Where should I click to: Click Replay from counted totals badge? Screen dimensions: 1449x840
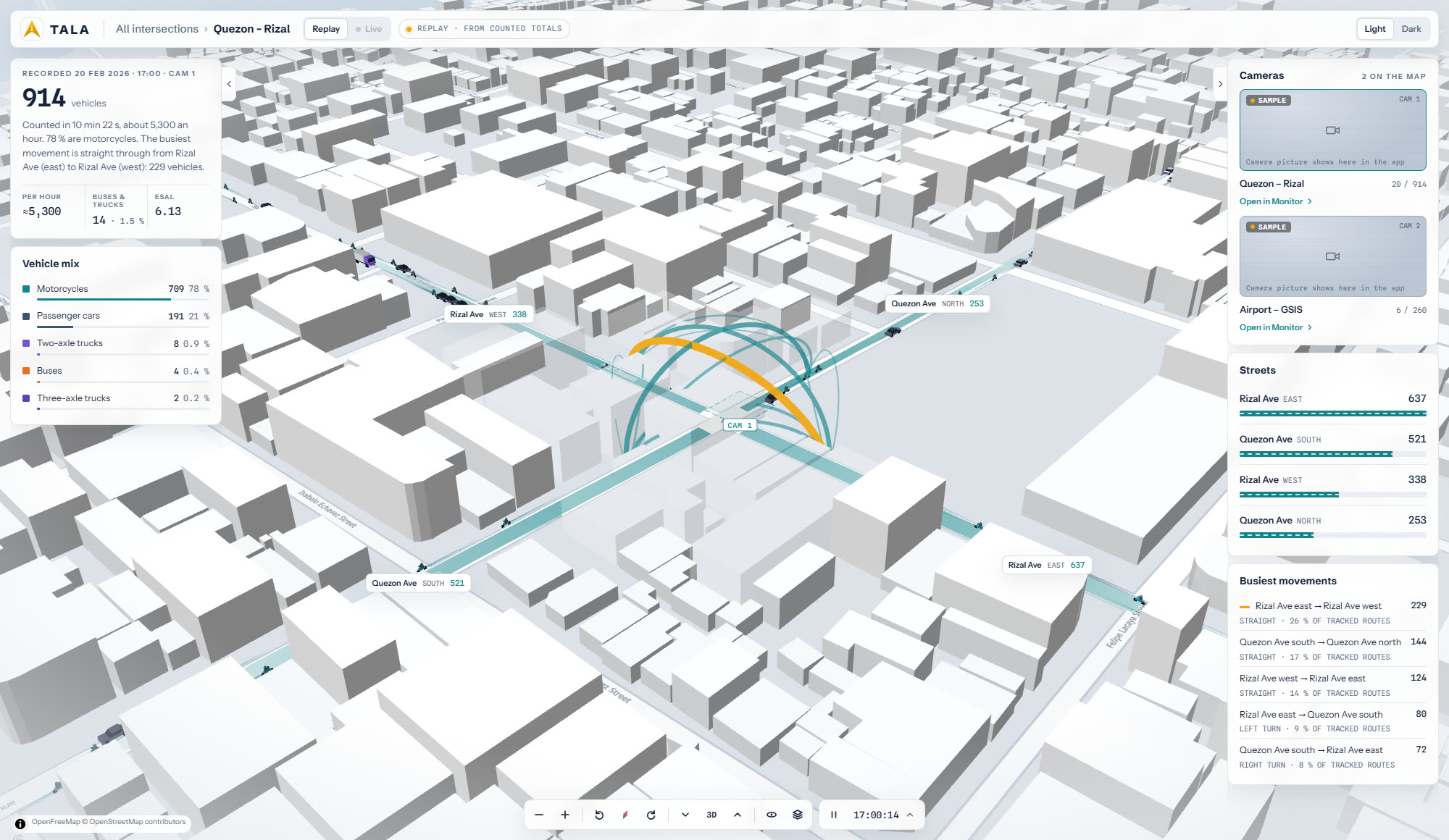pyautogui.click(x=484, y=29)
